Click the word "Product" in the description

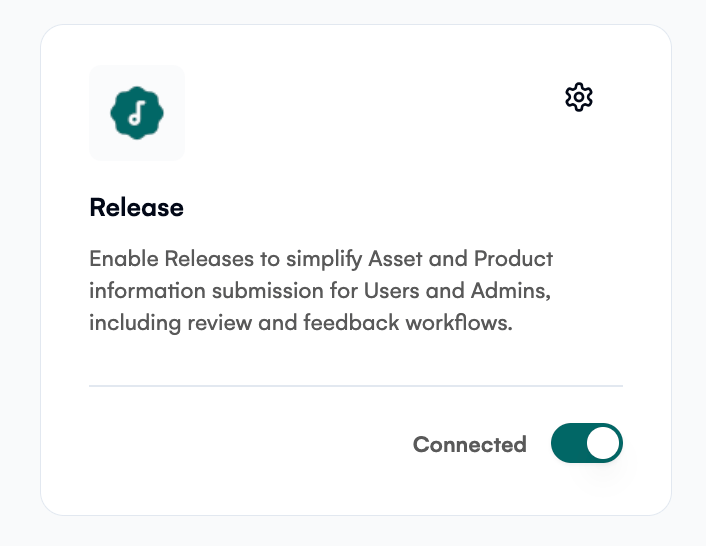pyautogui.click(x=513, y=259)
